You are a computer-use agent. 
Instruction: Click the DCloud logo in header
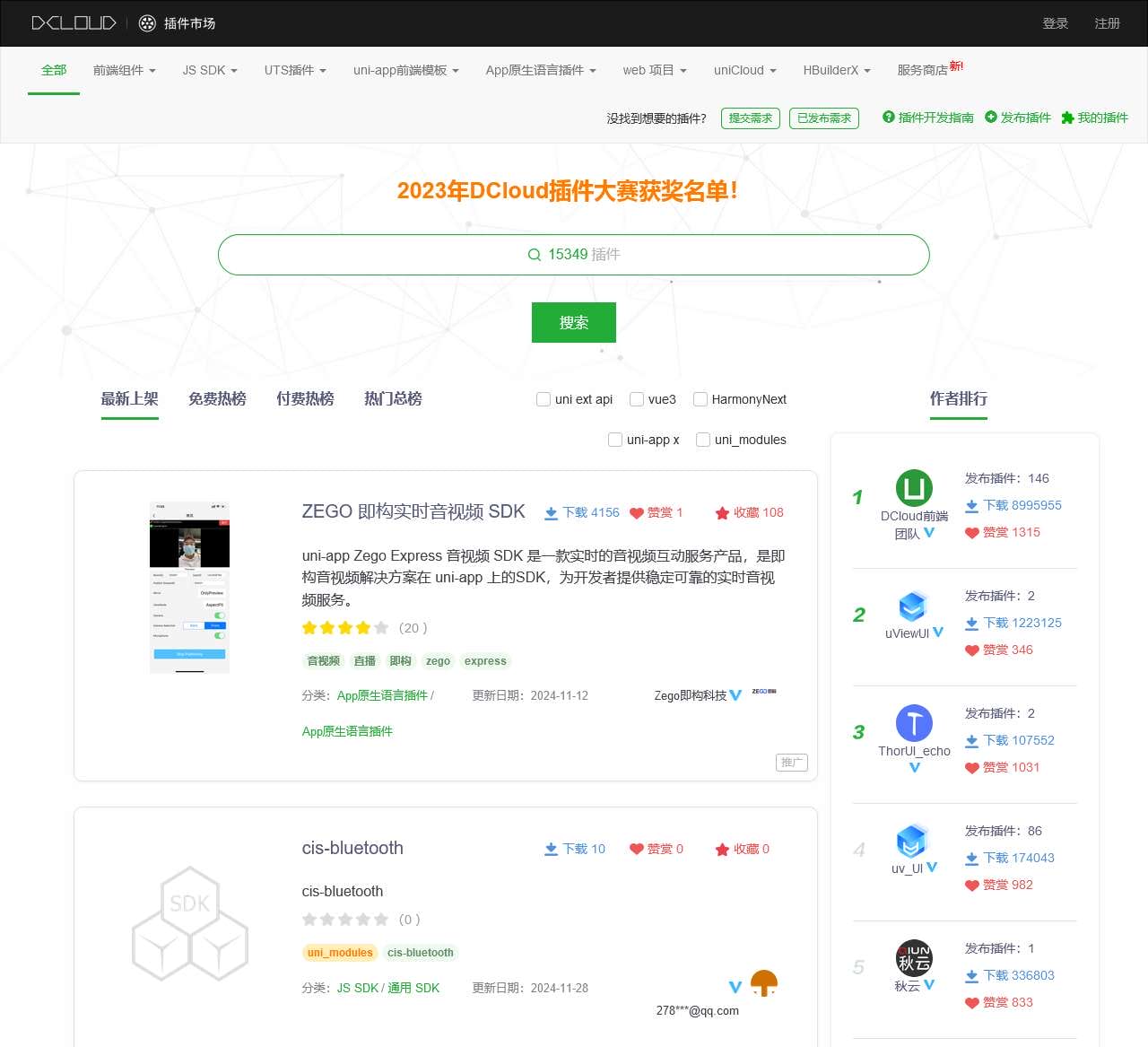74,23
